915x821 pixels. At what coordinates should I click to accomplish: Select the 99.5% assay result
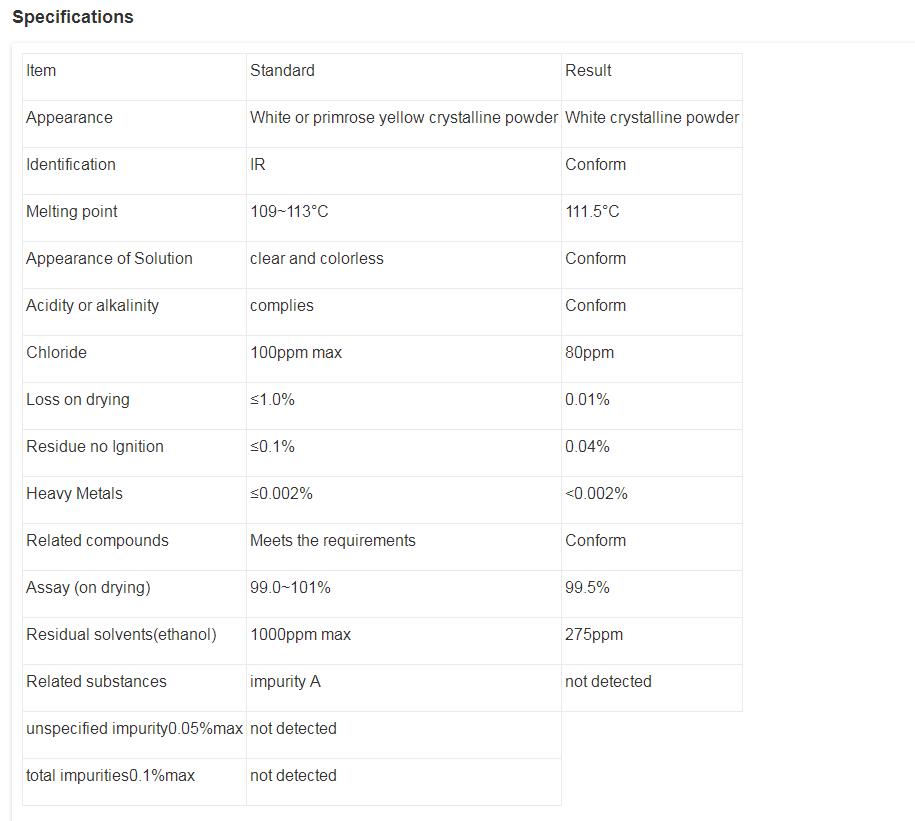[x=587, y=587]
